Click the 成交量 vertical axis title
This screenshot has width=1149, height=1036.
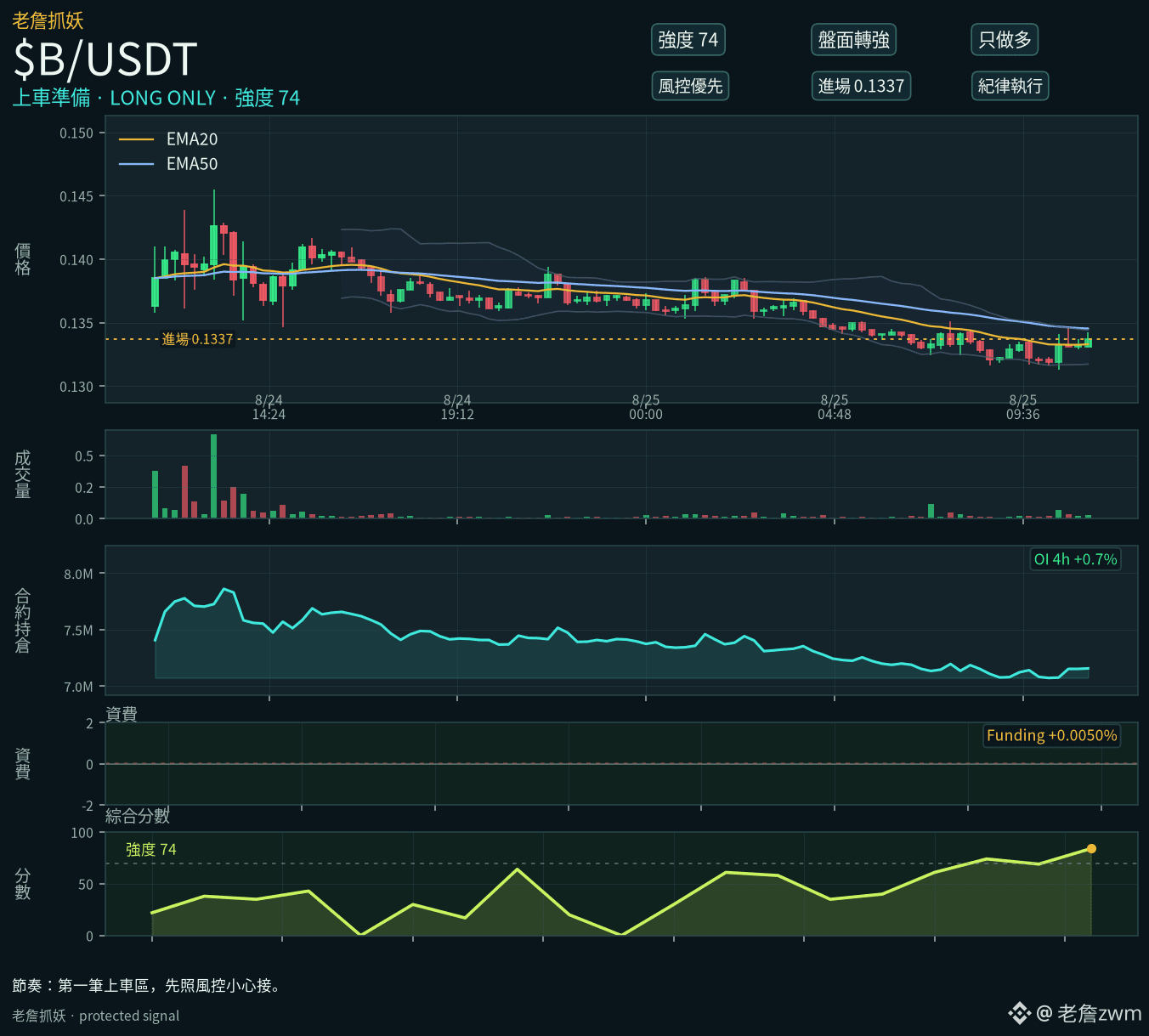[23, 474]
